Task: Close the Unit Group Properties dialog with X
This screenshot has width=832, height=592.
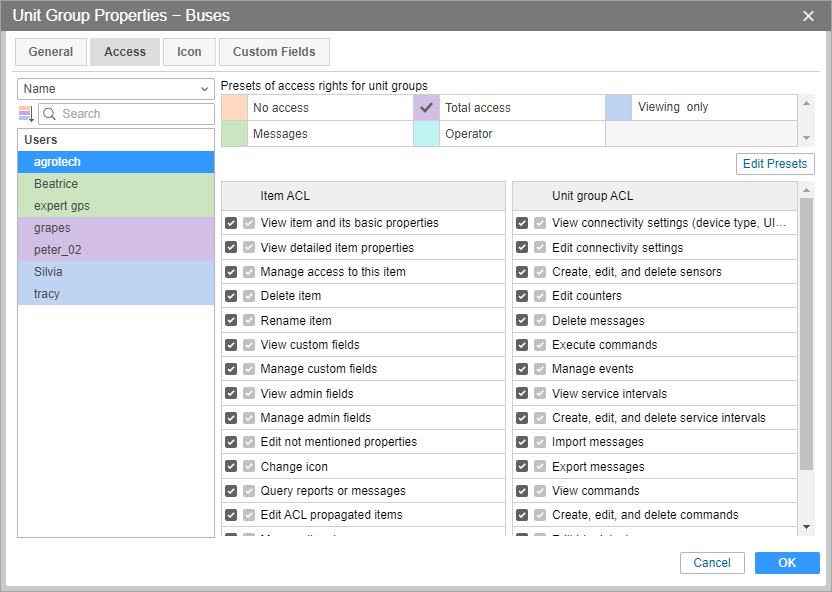Action: click(x=808, y=15)
